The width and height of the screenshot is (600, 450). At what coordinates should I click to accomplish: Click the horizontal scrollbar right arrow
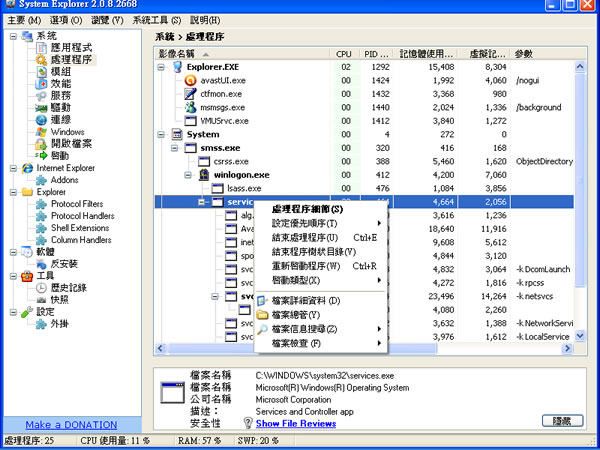(567, 348)
